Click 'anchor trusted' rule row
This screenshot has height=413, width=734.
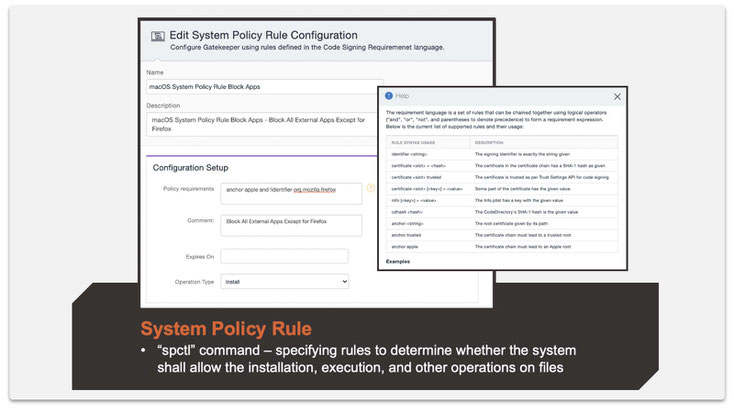pyautogui.click(x=502, y=235)
